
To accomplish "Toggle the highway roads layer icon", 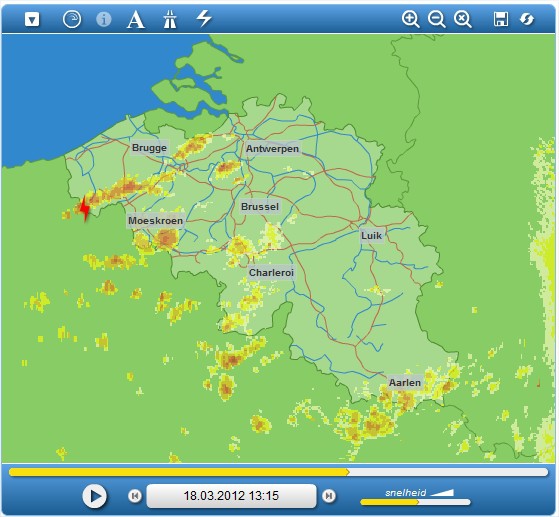I will (x=170, y=19).
